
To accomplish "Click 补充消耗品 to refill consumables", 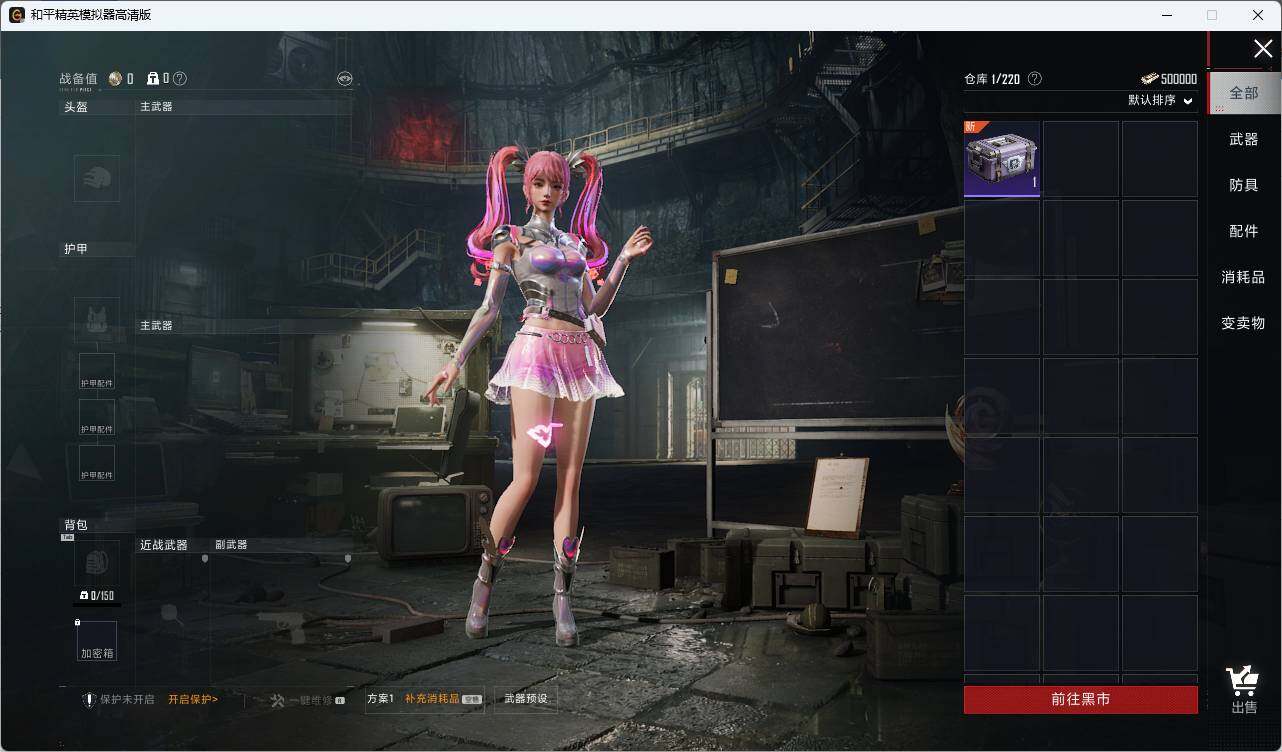I will click(x=432, y=699).
